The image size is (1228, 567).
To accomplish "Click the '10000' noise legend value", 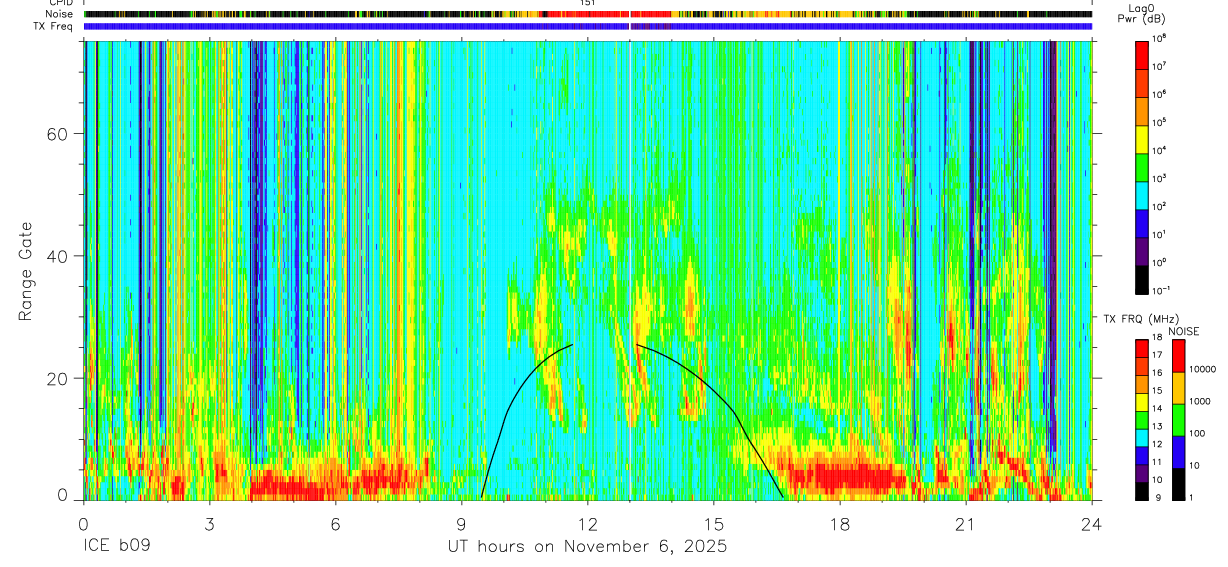I will tap(1204, 369).
